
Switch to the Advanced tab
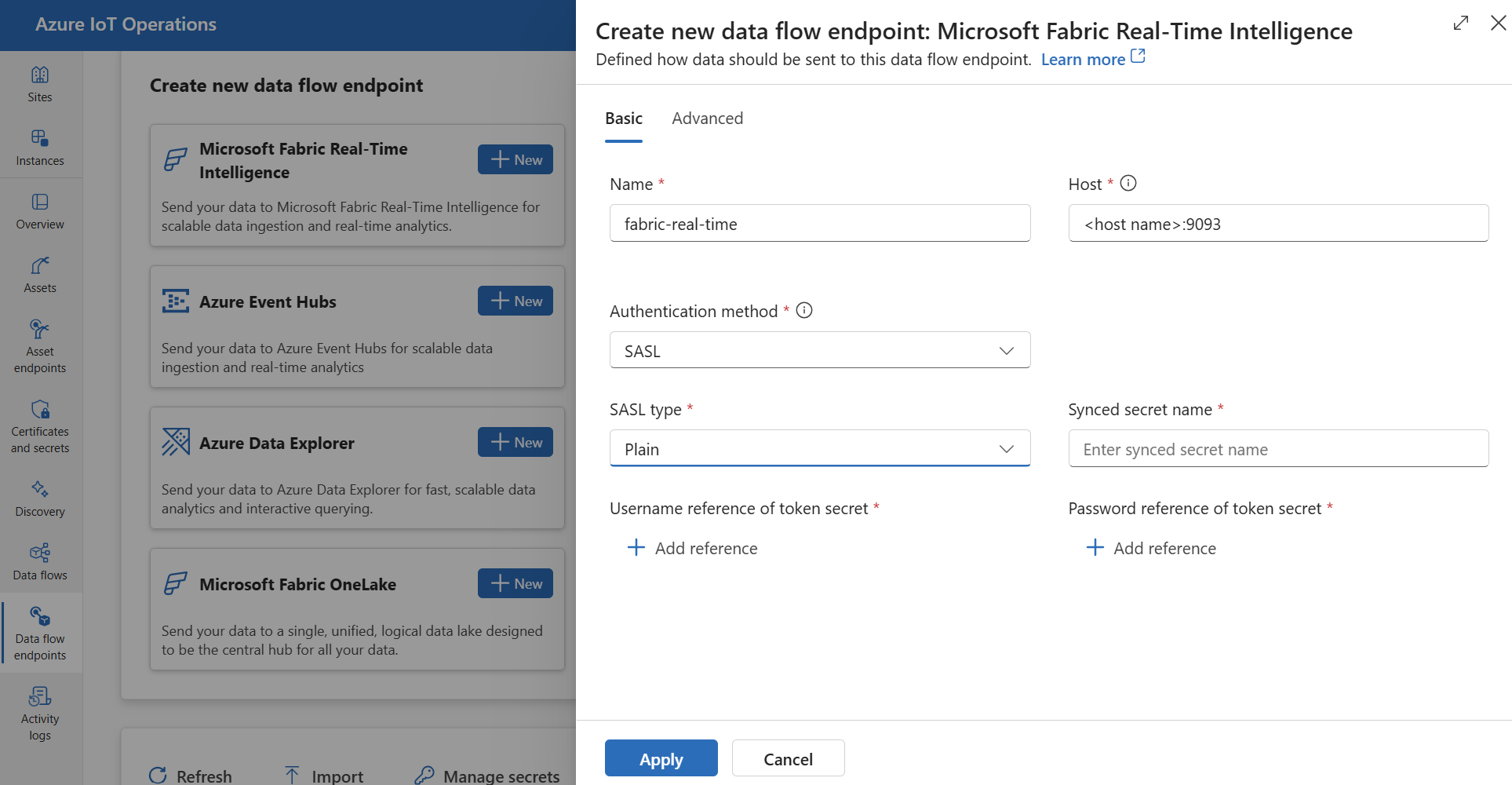coord(707,118)
